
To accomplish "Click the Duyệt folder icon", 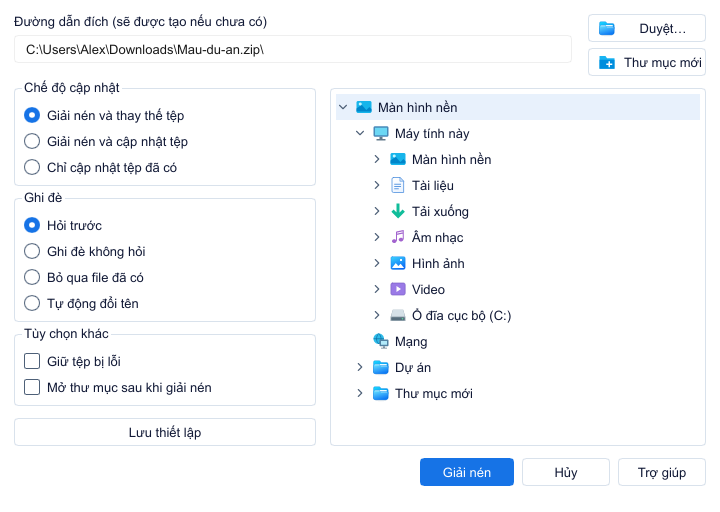I will click(607, 28).
